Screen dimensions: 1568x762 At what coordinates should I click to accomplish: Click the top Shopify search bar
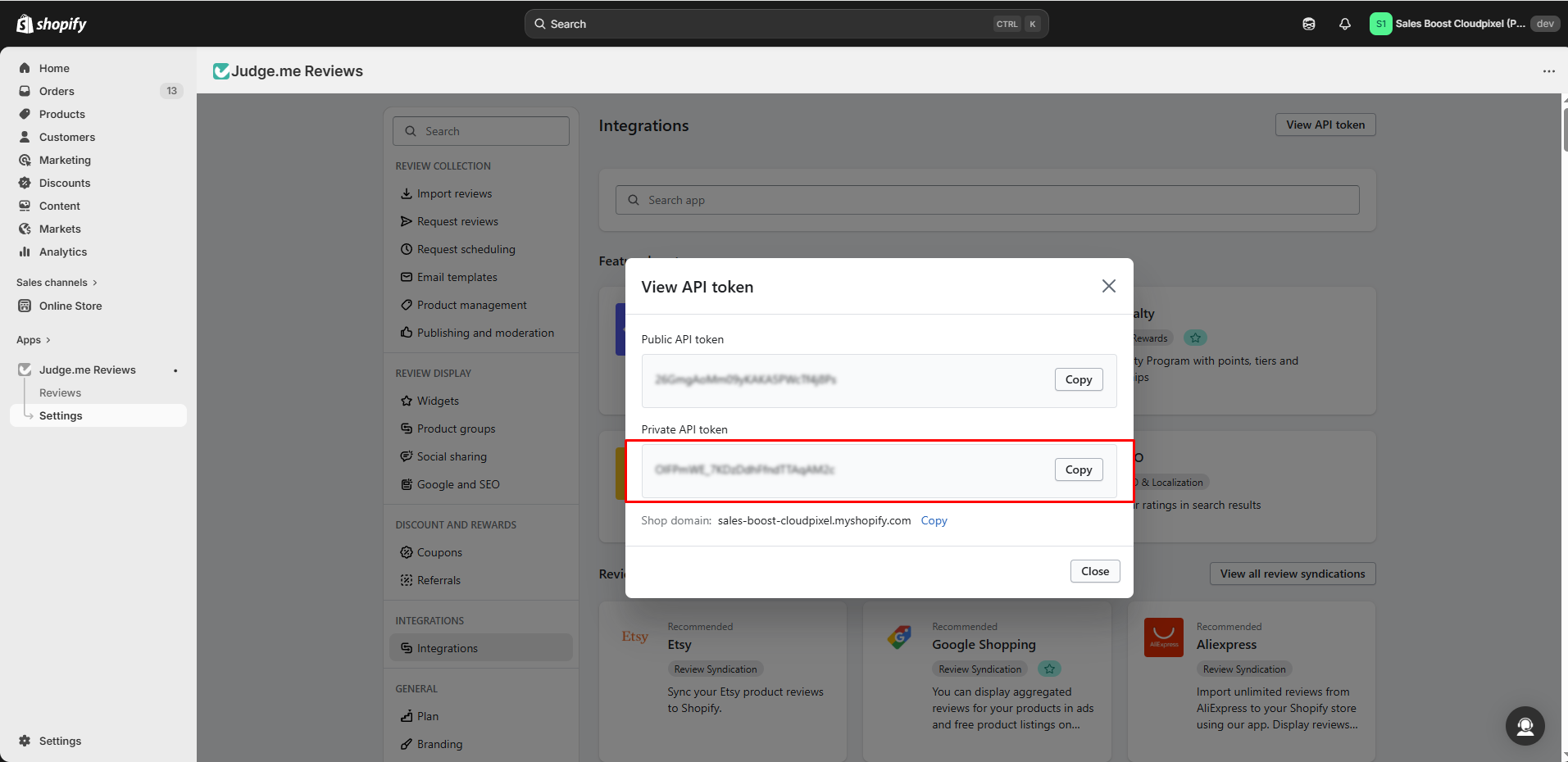click(x=785, y=24)
